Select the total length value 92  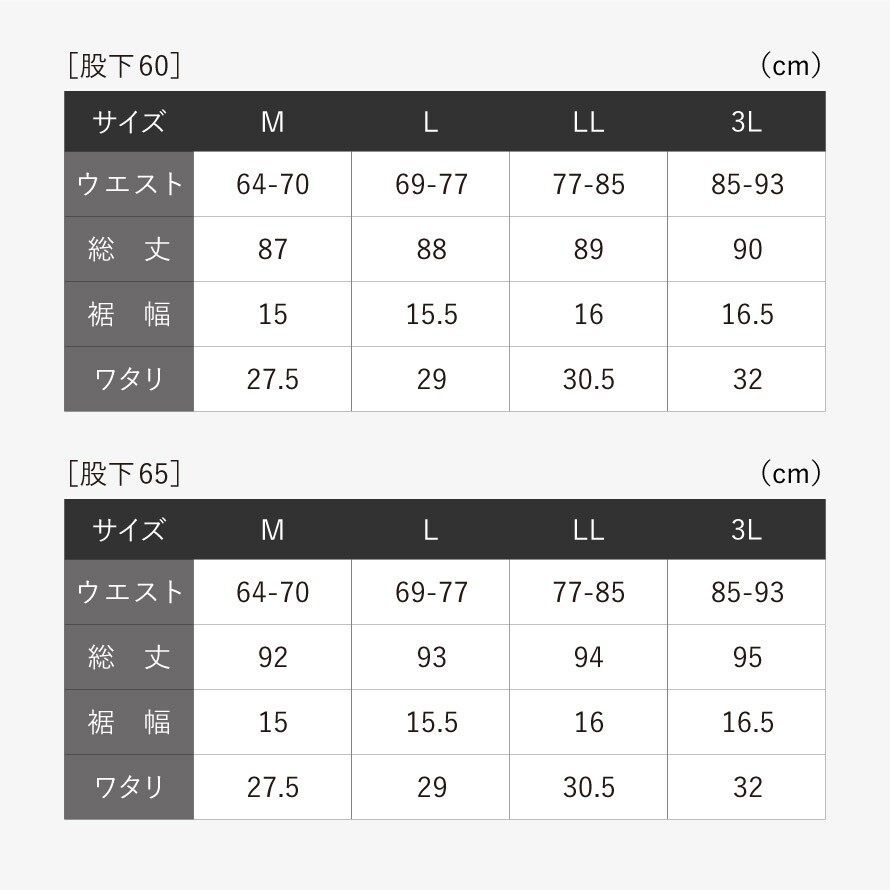(x=272, y=657)
